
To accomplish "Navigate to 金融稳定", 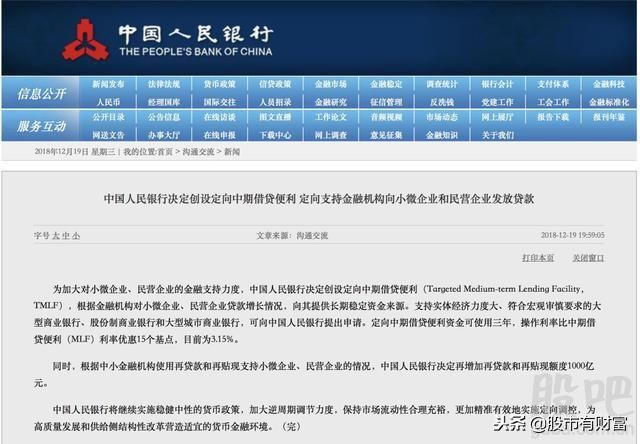I will [386, 84].
